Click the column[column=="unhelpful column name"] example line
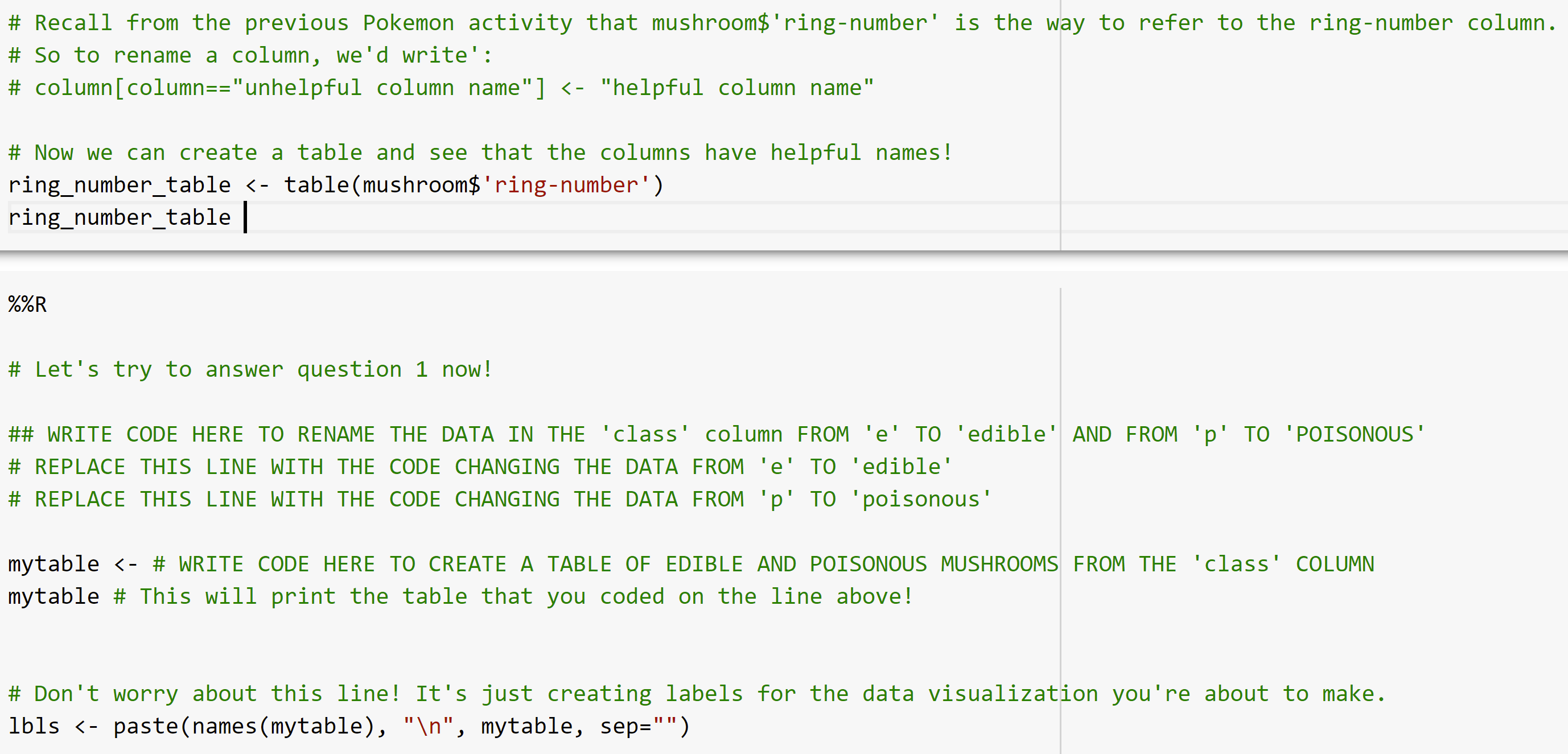Image resolution: width=1568 pixels, height=754 pixels. point(441,88)
